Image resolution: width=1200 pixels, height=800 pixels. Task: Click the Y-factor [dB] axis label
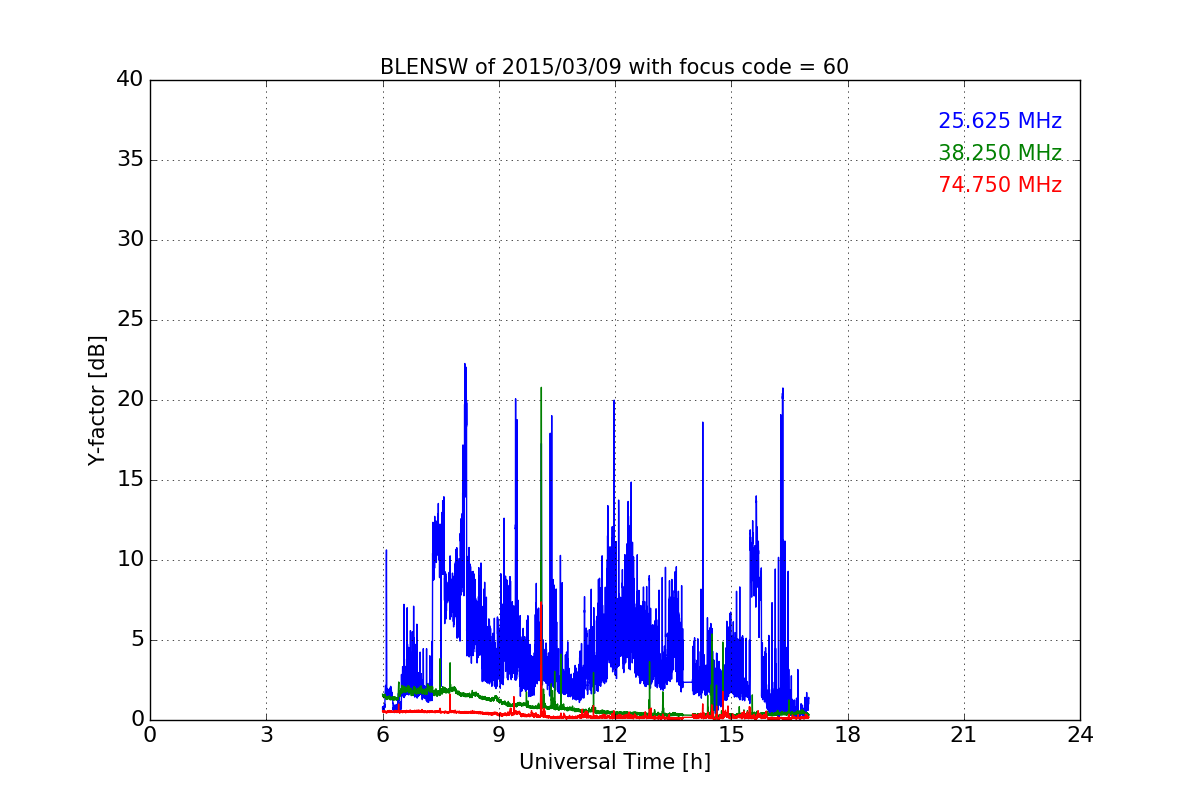(97, 400)
